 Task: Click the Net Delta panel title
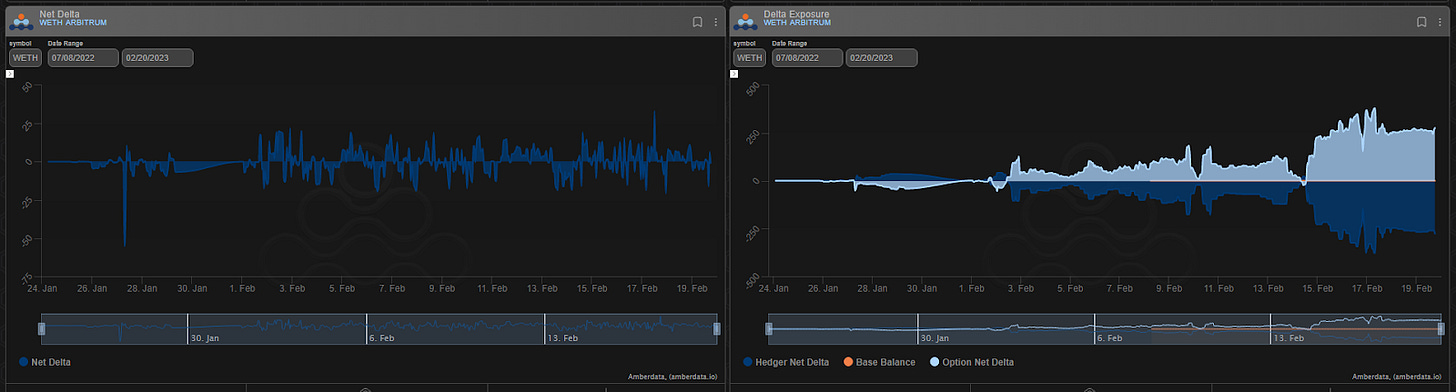click(60, 13)
